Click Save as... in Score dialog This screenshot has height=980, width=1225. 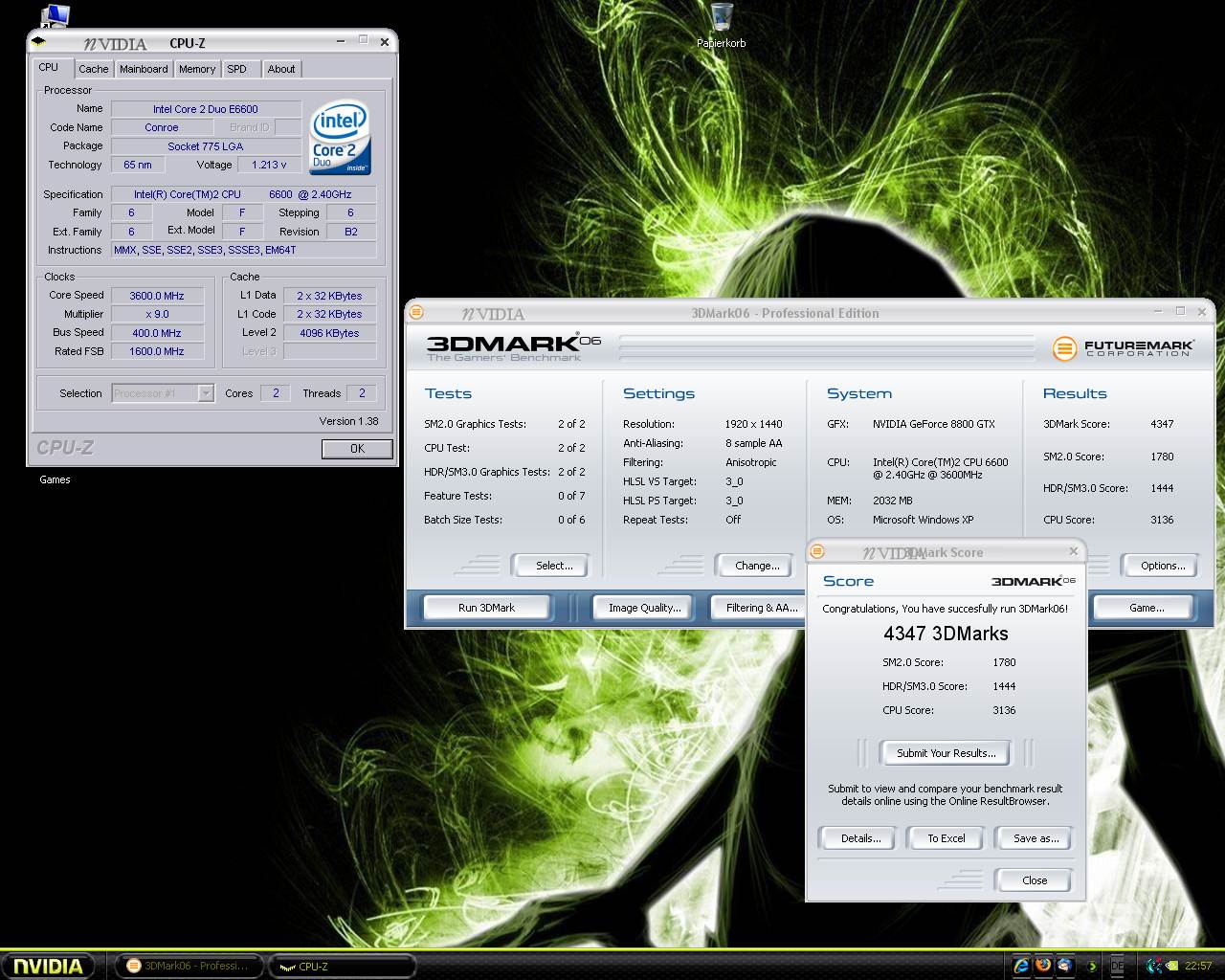(1036, 838)
